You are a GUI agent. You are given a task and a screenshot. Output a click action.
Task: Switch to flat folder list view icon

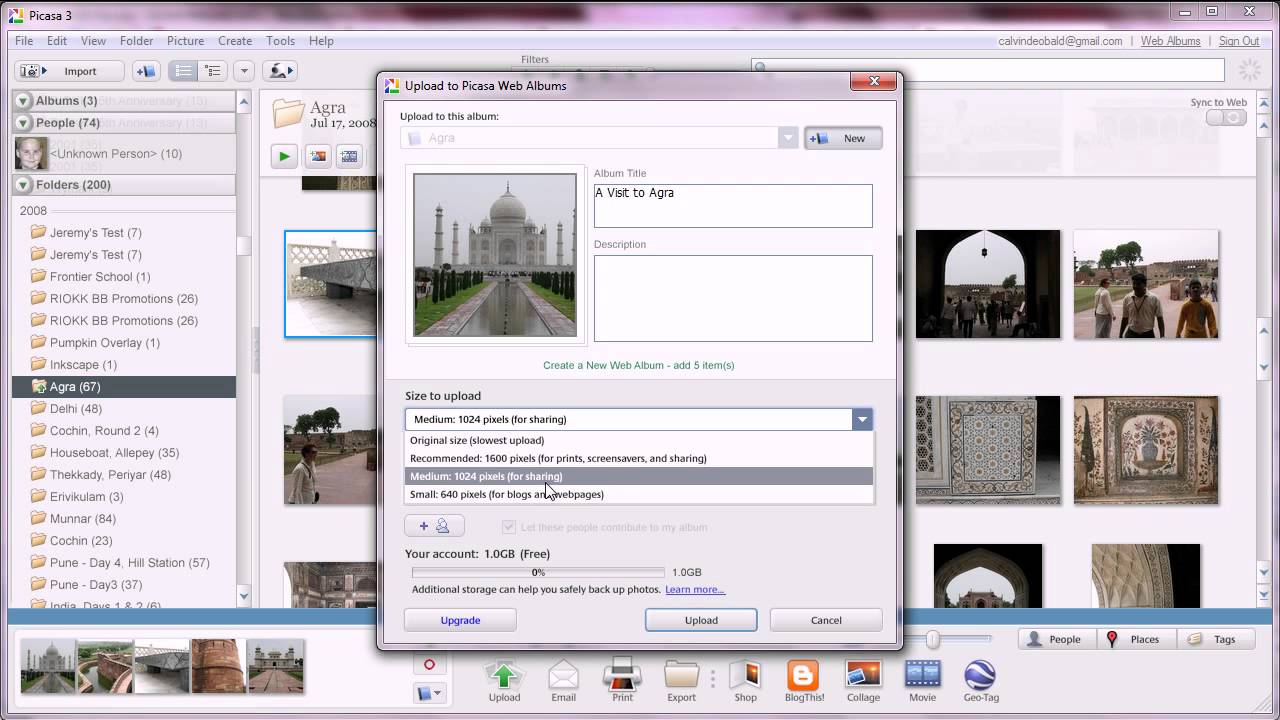[x=182, y=71]
